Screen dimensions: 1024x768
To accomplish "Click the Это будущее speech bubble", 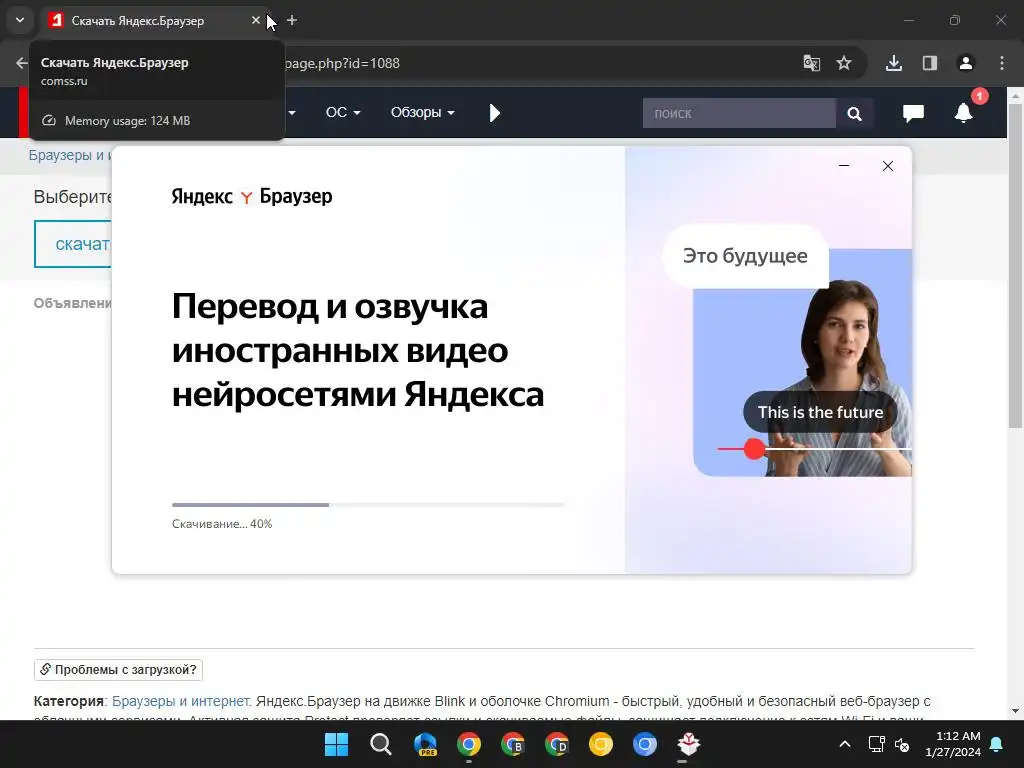I will pos(745,256).
